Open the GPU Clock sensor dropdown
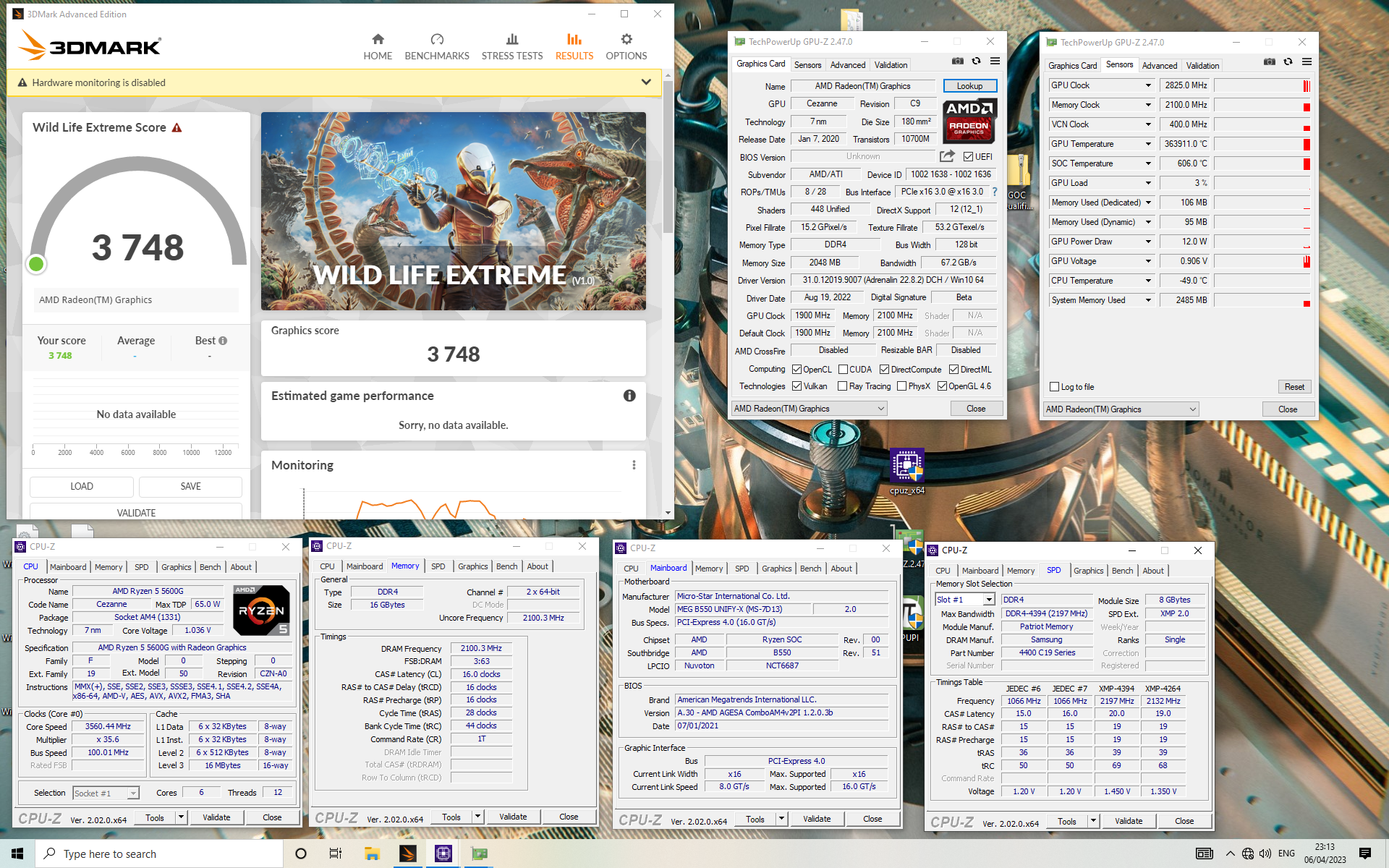Viewport: 1389px width, 868px height. tap(1147, 85)
